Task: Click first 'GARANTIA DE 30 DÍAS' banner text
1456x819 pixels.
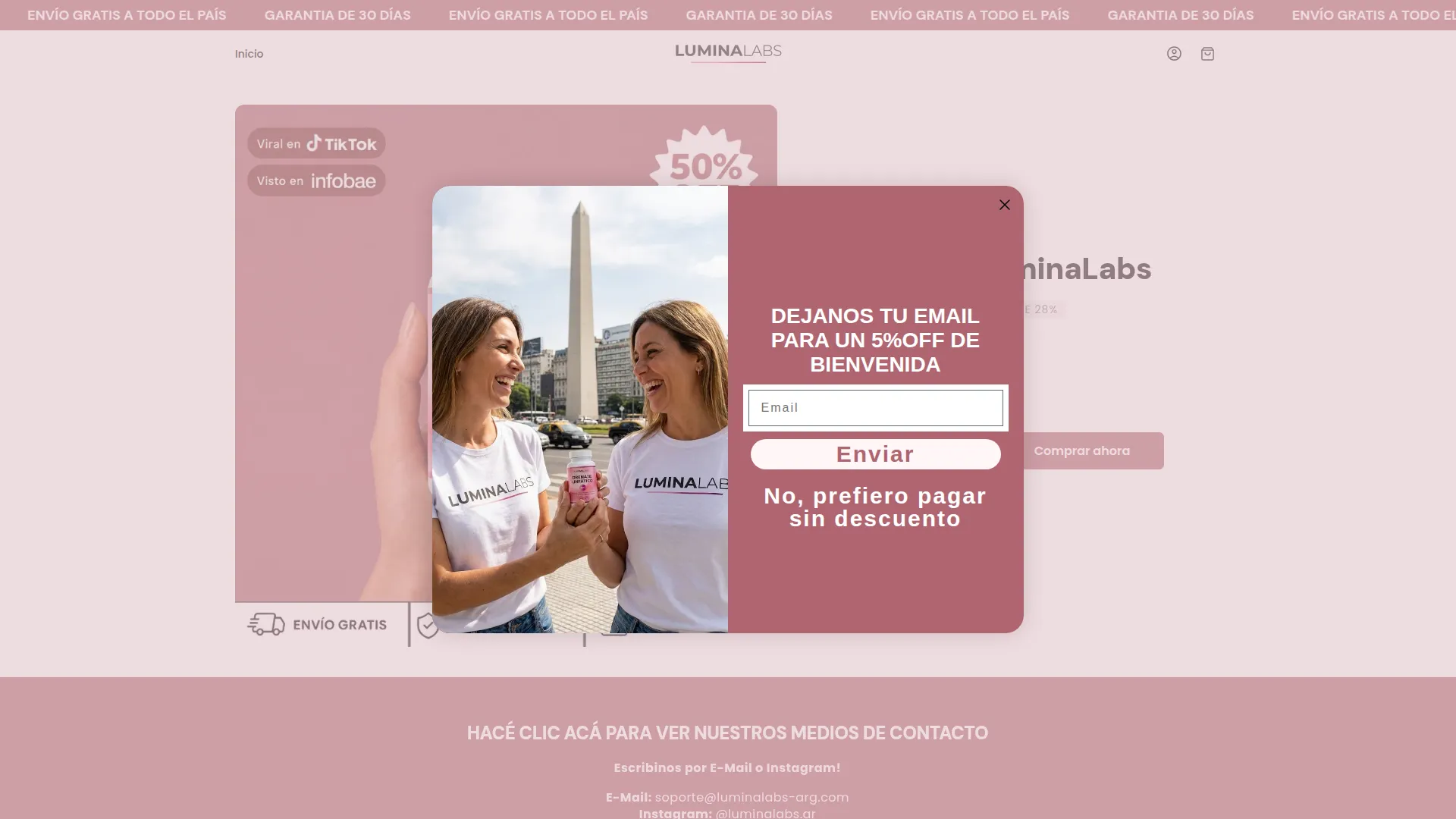Action: tap(337, 15)
